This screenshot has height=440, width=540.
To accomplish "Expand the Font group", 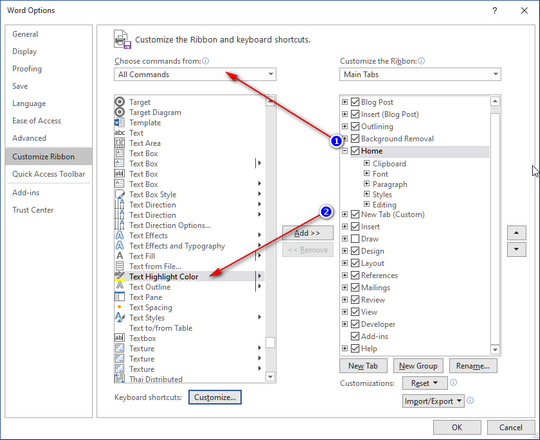I will (x=367, y=174).
